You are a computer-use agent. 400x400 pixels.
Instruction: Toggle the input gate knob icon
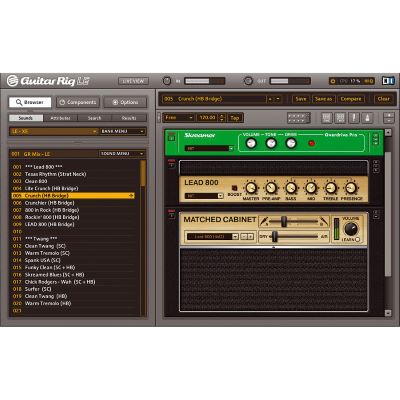point(167,81)
